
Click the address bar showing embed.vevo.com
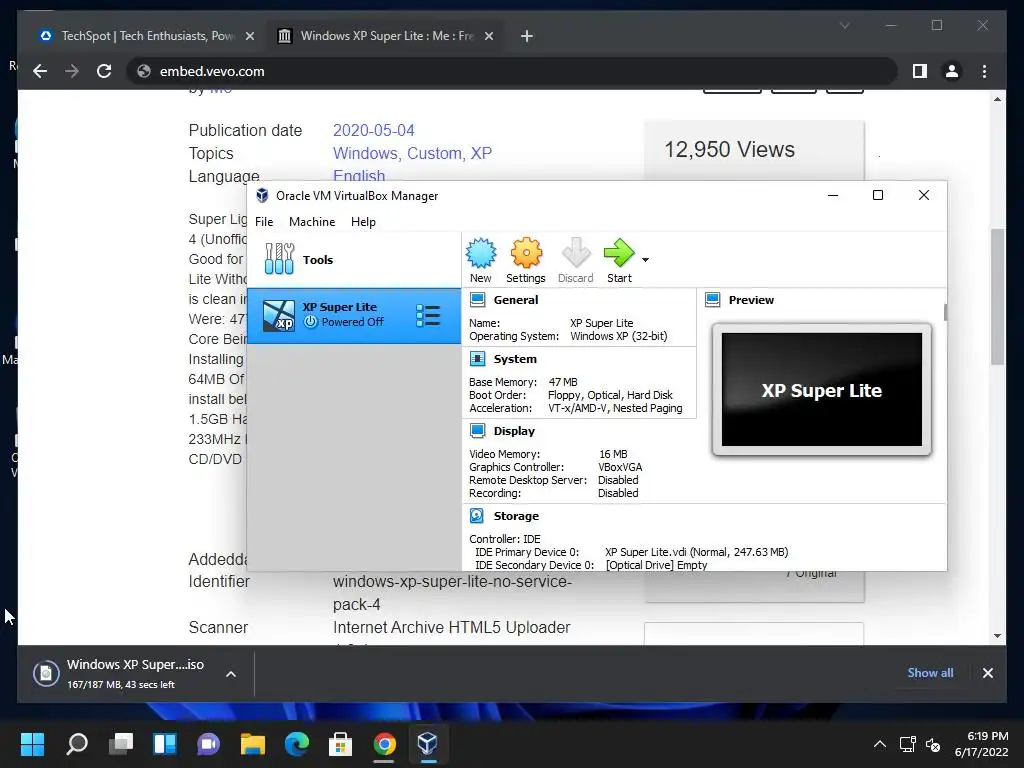click(512, 71)
